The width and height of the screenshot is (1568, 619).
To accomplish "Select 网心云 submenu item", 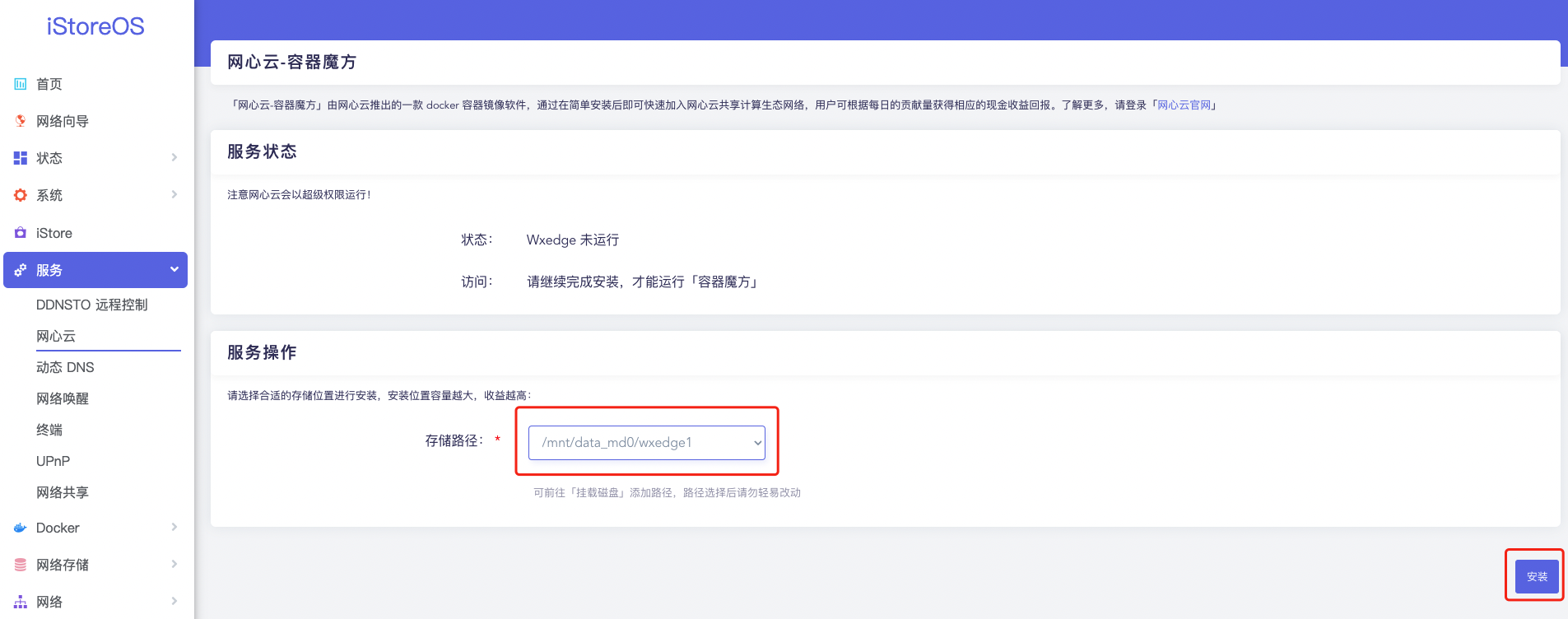I will point(56,336).
